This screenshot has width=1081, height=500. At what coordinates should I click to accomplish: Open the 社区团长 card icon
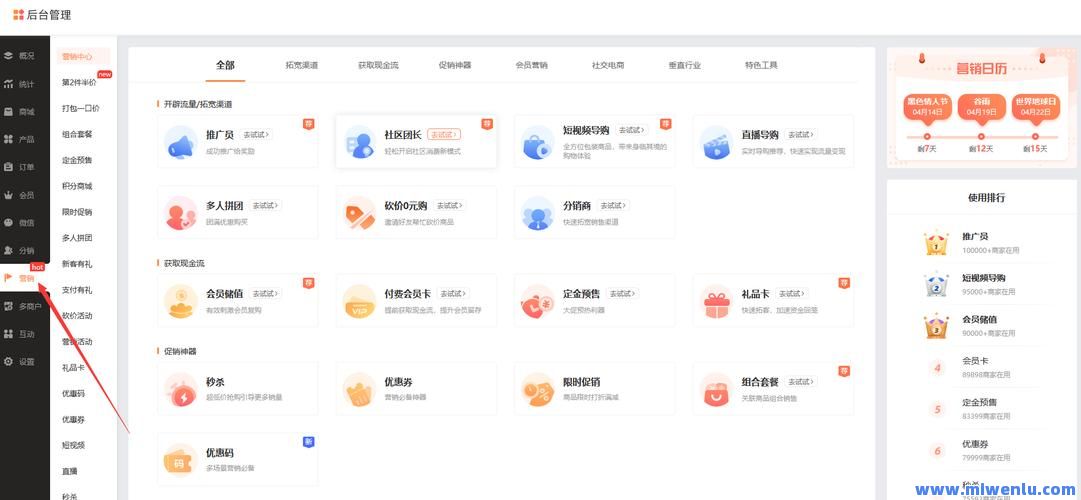(359, 143)
